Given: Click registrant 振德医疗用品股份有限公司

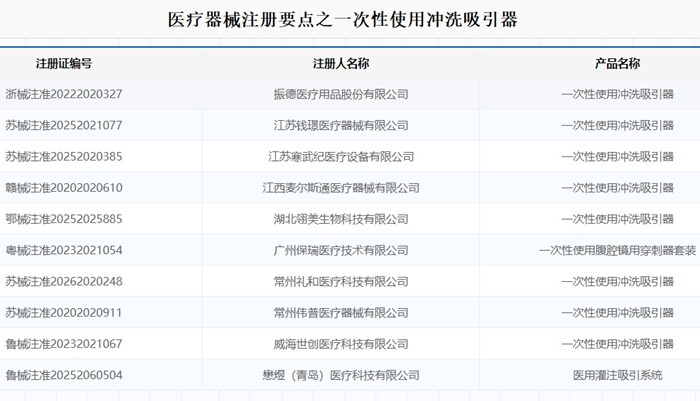Looking at the screenshot, I should coord(341,94).
